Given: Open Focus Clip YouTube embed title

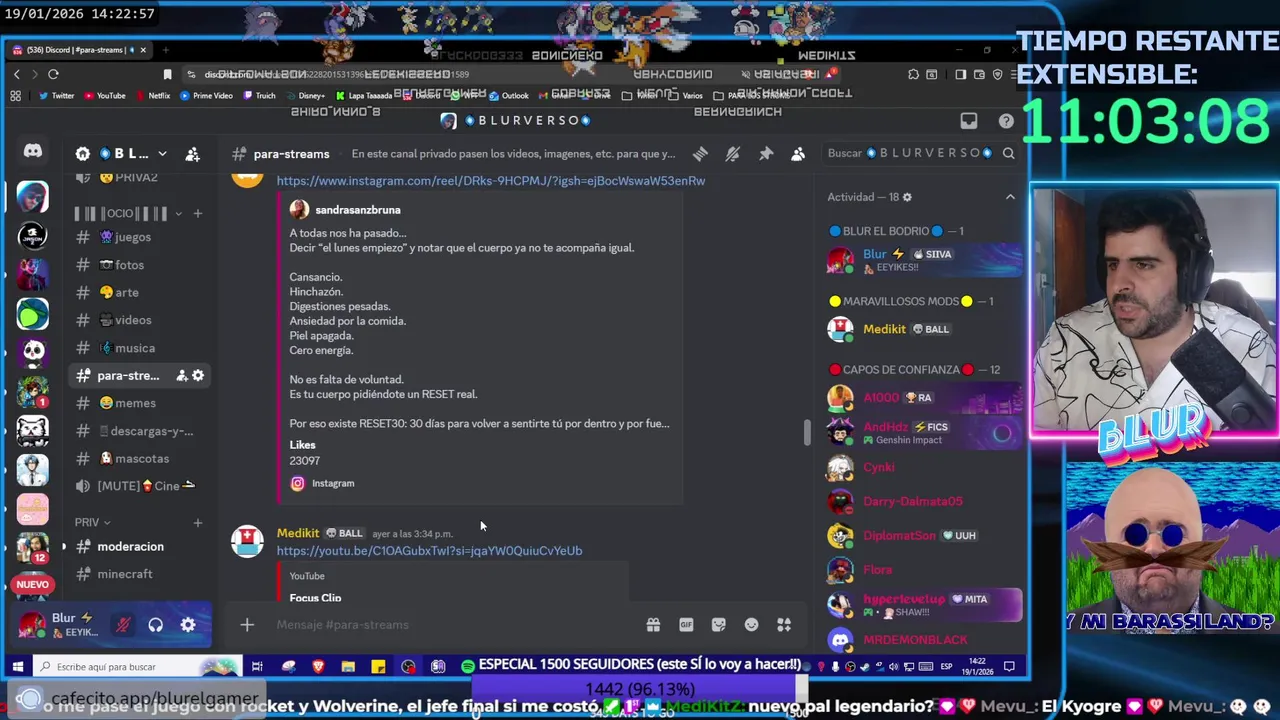Looking at the screenshot, I should click(315, 597).
